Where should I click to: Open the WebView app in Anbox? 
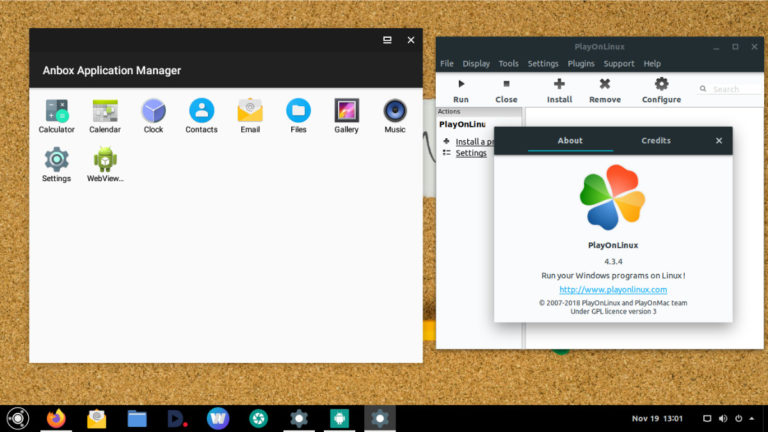(x=105, y=165)
